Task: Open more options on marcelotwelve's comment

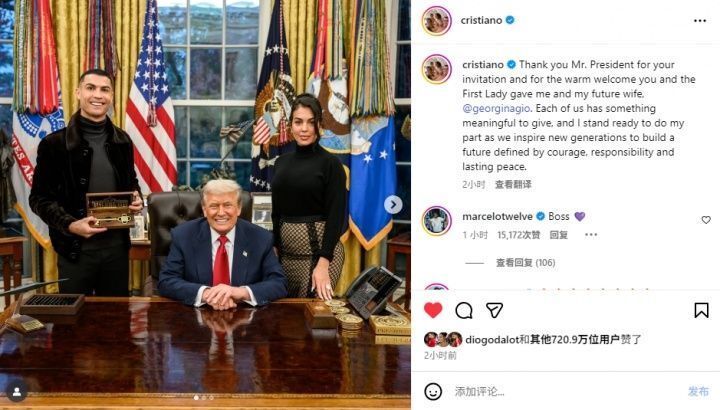Action: (x=591, y=235)
